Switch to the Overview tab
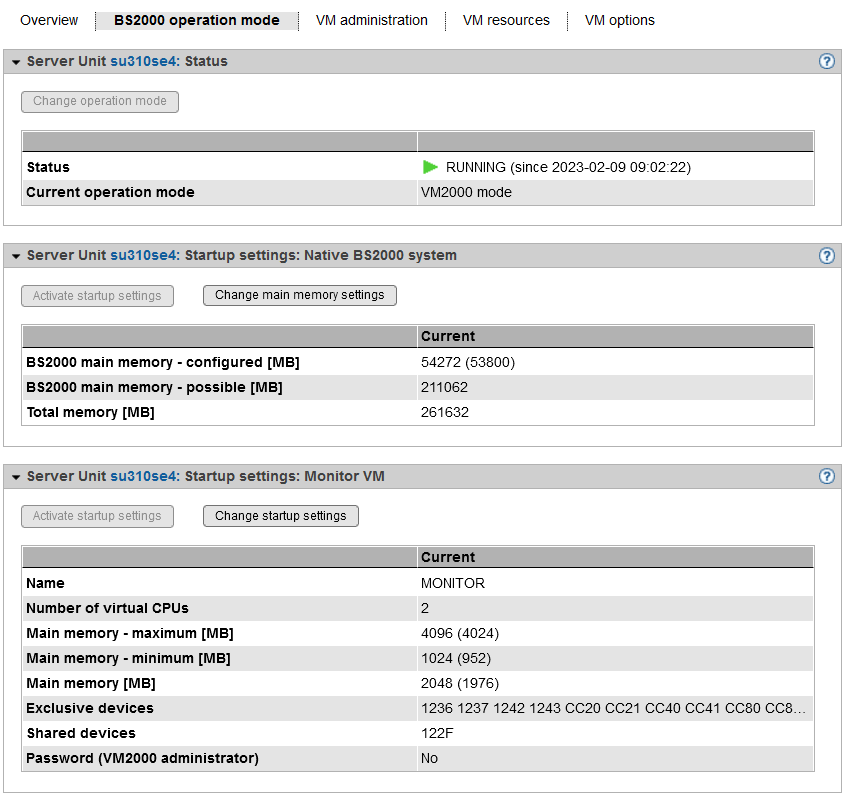Viewport: 848px width, 799px height. pos(49,20)
